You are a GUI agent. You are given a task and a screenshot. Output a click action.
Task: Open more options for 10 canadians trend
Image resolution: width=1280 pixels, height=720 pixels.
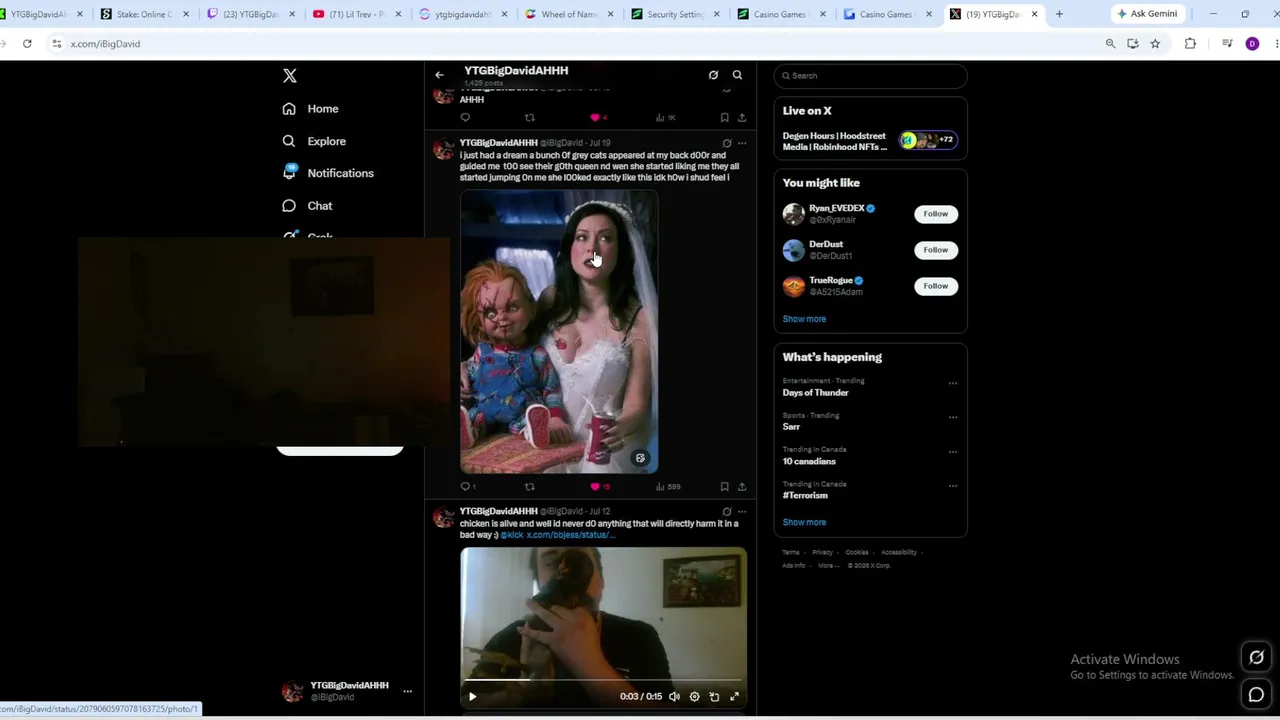pos(953,452)
